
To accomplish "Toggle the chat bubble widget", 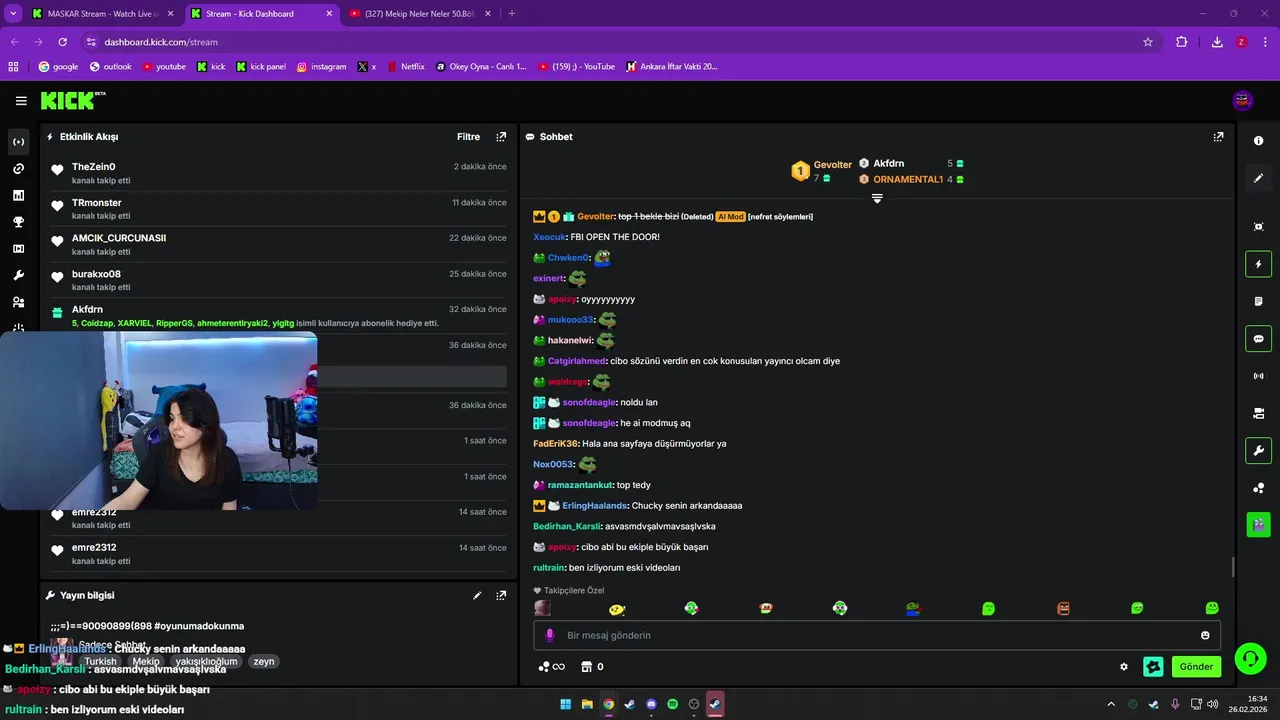I will click(1259, 339).
